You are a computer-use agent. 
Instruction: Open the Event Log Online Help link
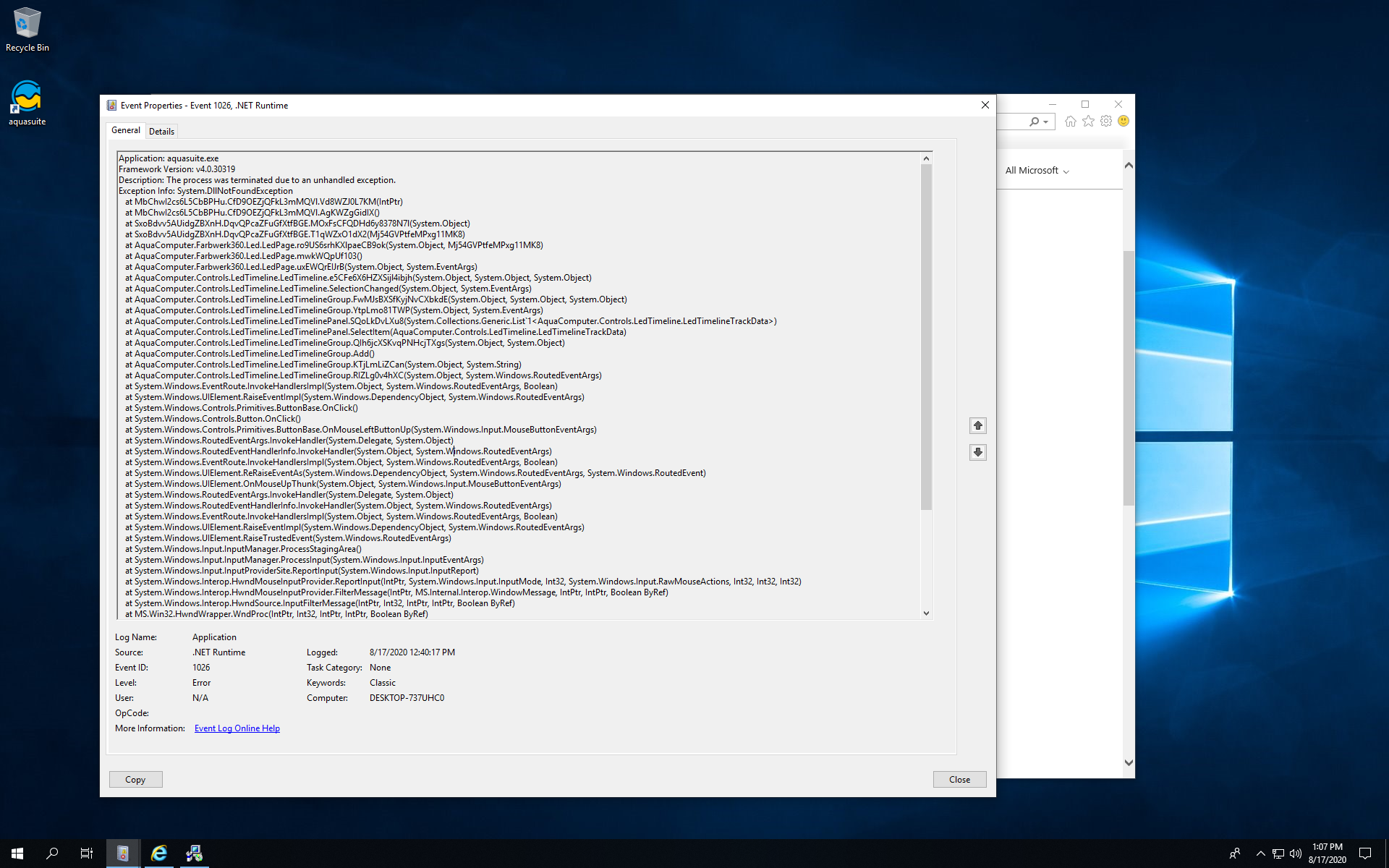tap(237, 728)
